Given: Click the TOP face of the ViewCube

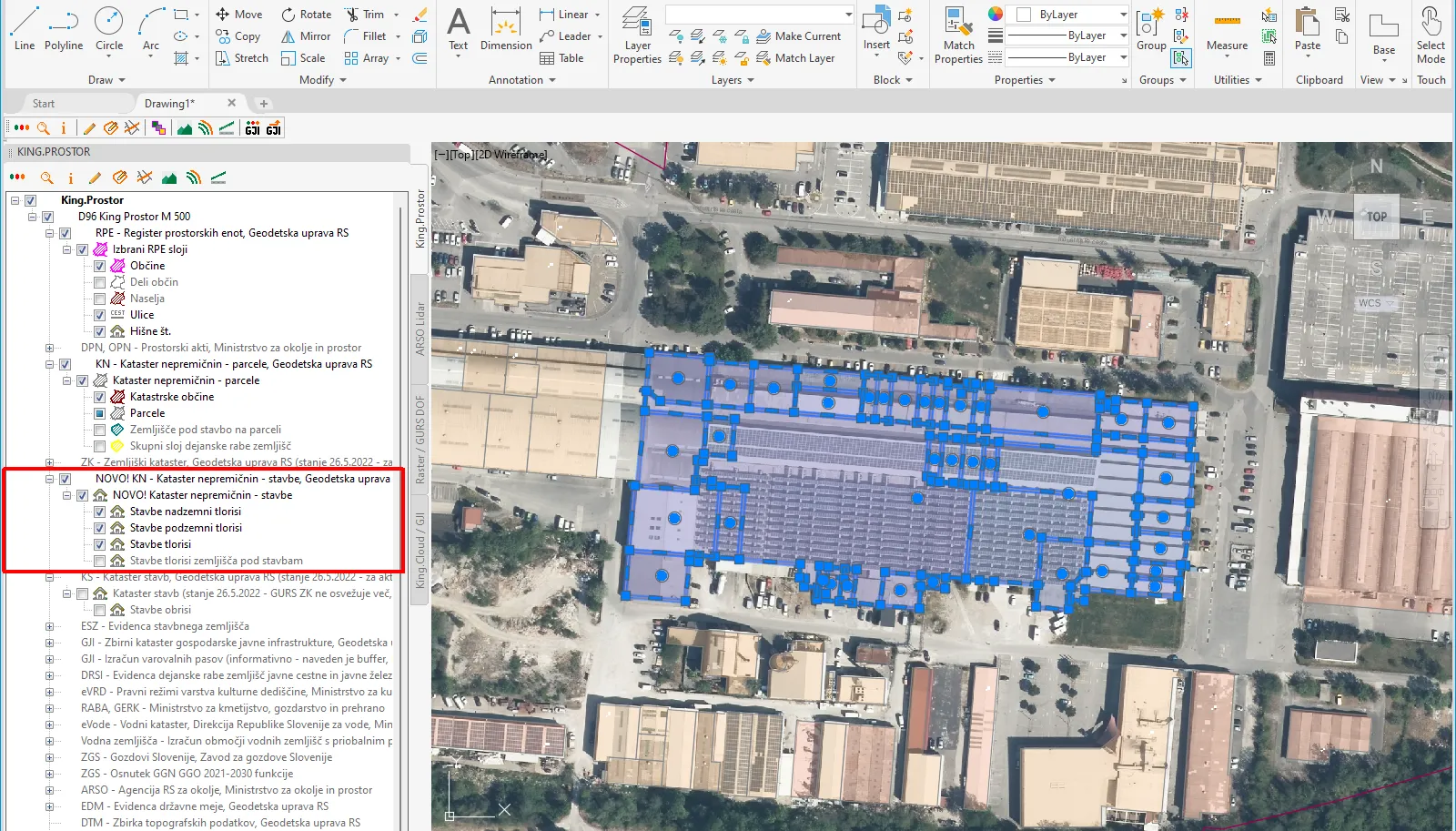Looking at the screenshot, I should (x=1376, y=217).
